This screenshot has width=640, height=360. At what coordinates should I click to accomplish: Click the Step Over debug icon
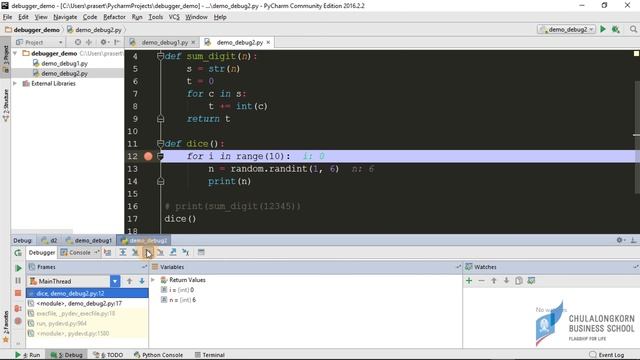coord(123,253)
